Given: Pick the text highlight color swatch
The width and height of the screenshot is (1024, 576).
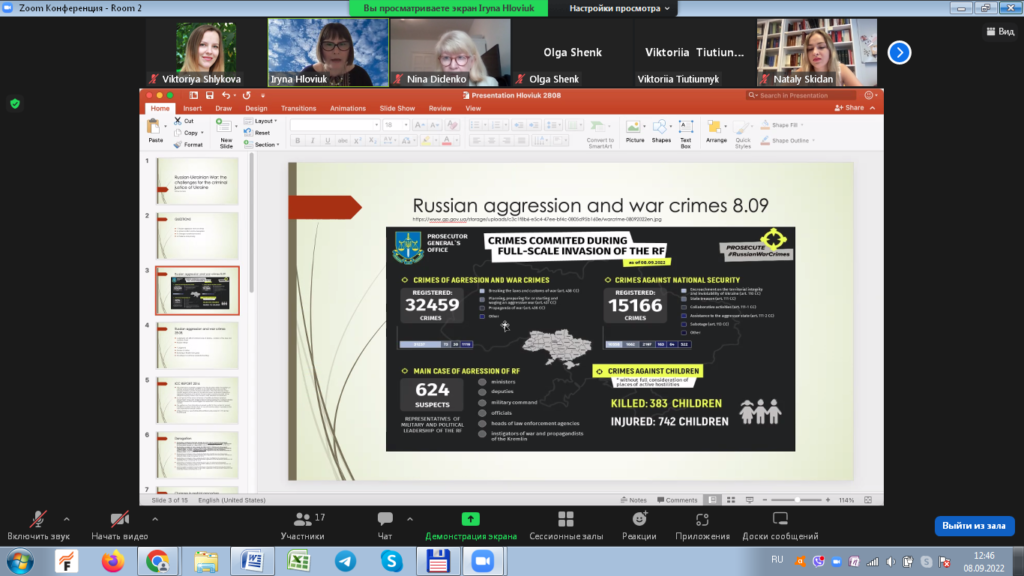Looking at the screenshot, I should (x=426, y=140).
